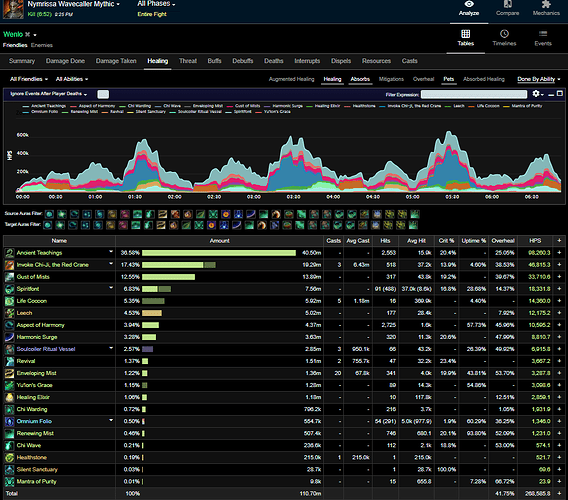Click the Leech amount bar
The image size is (568, 500).
pos(152,313)
